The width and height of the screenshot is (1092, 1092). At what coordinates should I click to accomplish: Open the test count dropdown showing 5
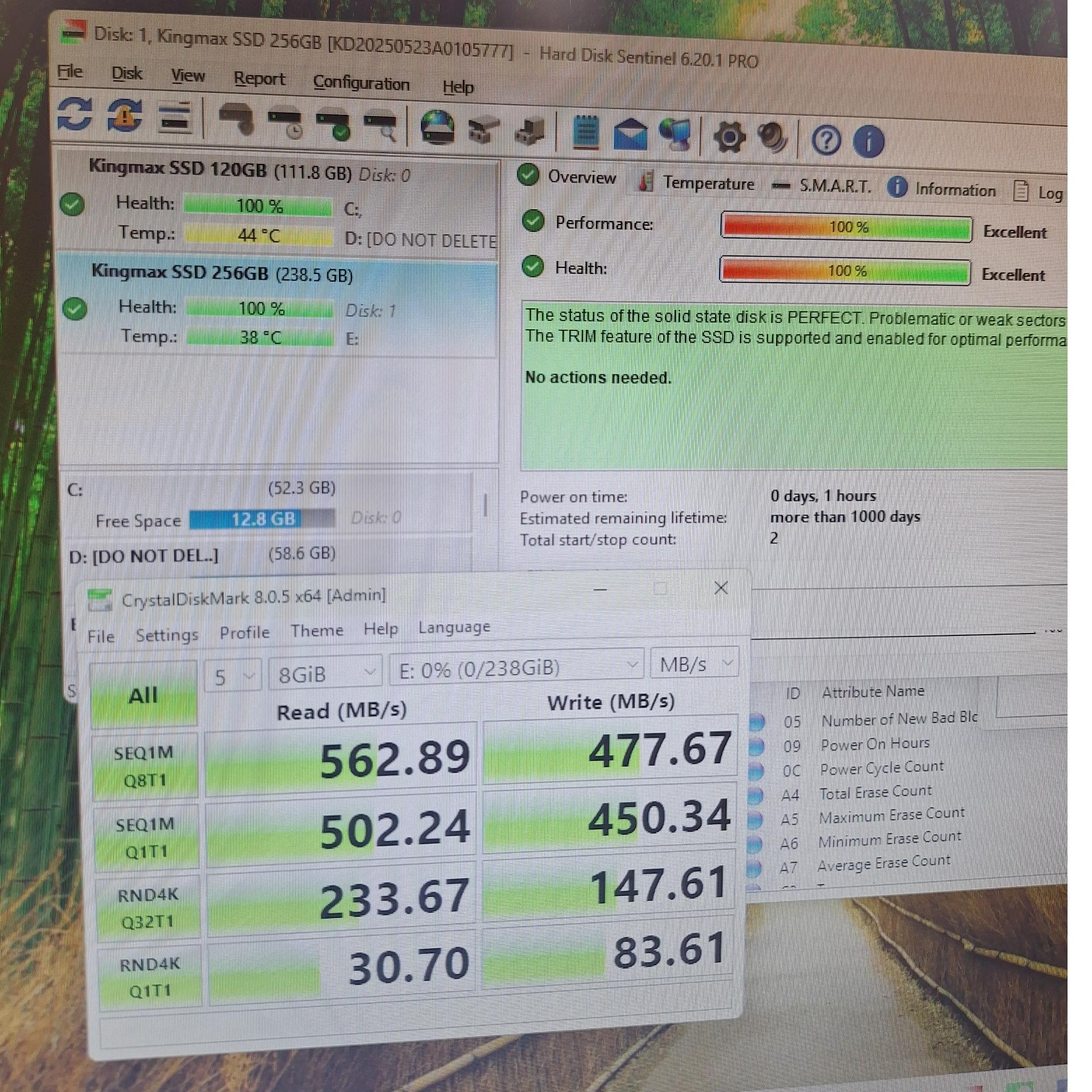(x=232, y=676)
